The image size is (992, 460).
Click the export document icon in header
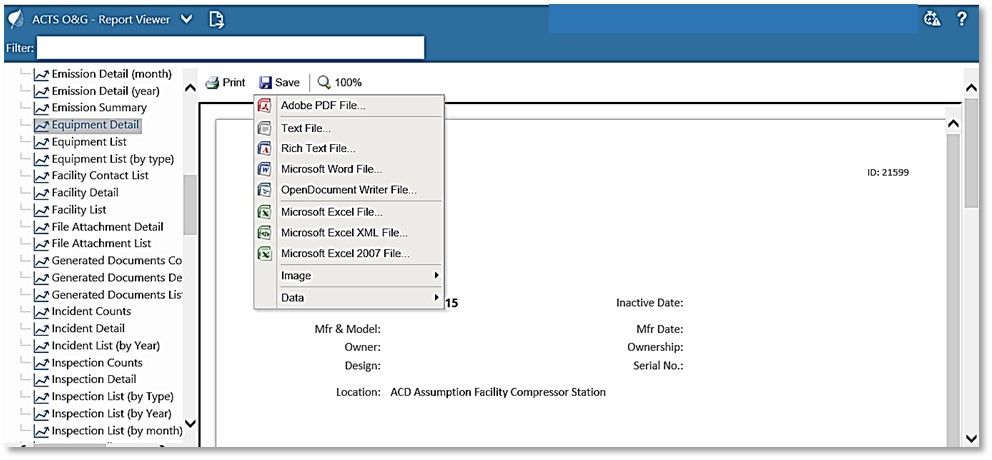[216, 20]
